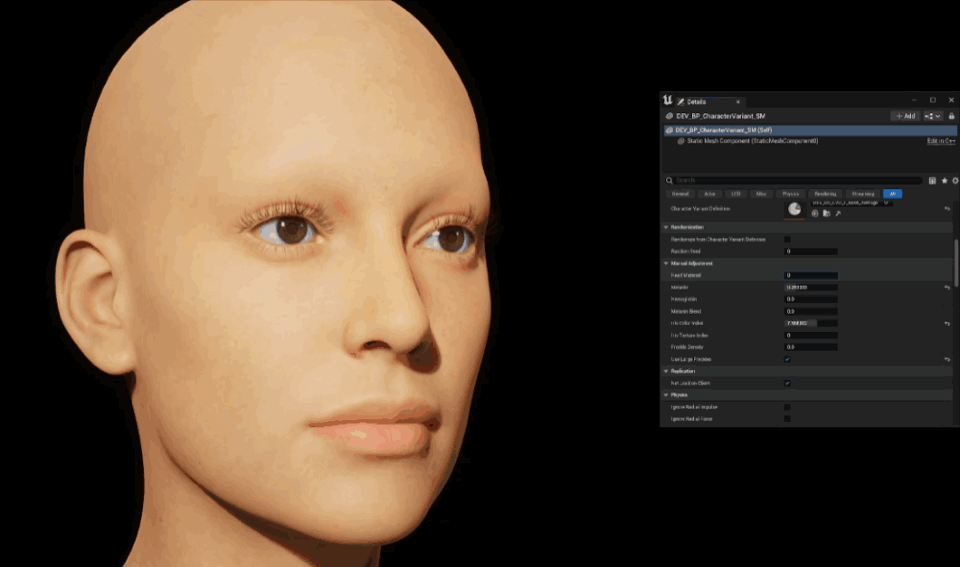Click the Unreal Engine logo icon

[667, 100]
